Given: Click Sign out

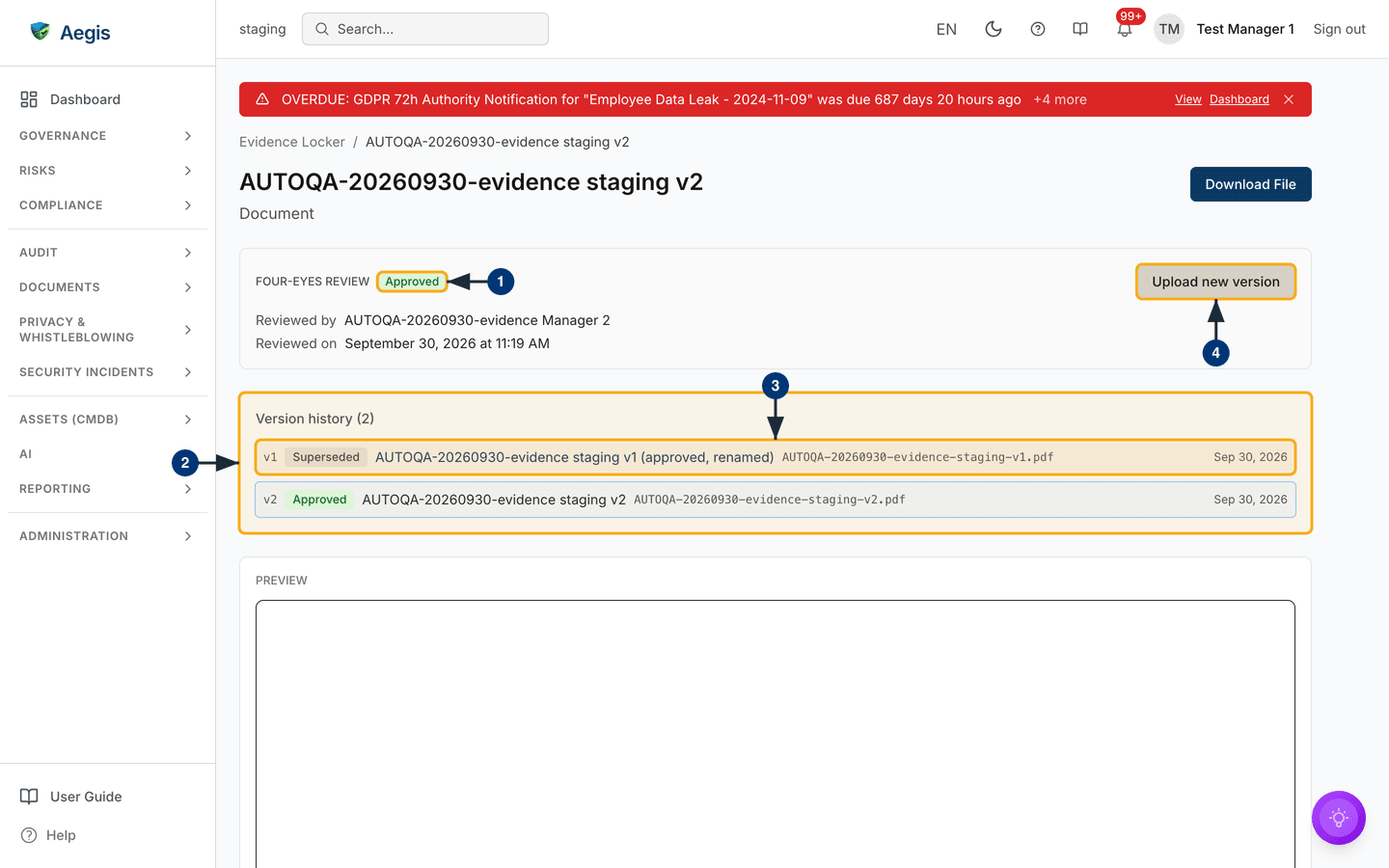Looking at the screenshot, I should (1339, 29).
